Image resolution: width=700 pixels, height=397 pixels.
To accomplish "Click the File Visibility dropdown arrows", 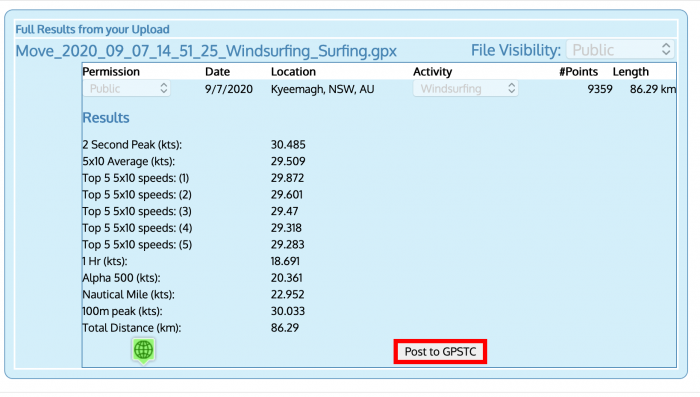I will pos(666,49).
